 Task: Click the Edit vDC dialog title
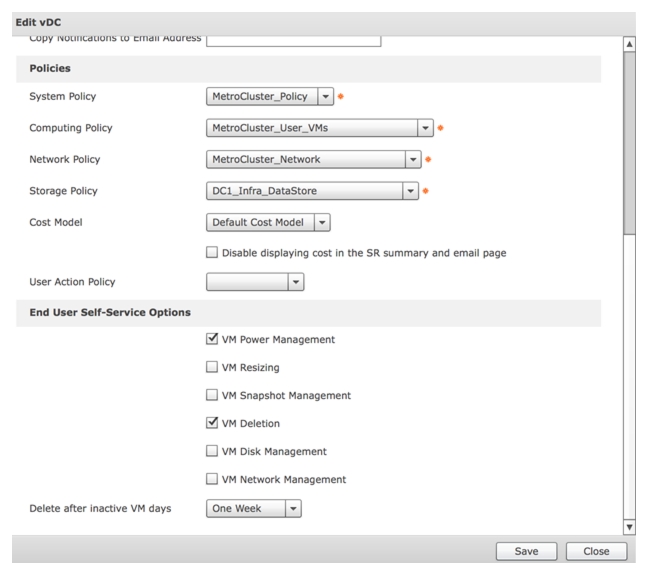[x=38, y=22]
